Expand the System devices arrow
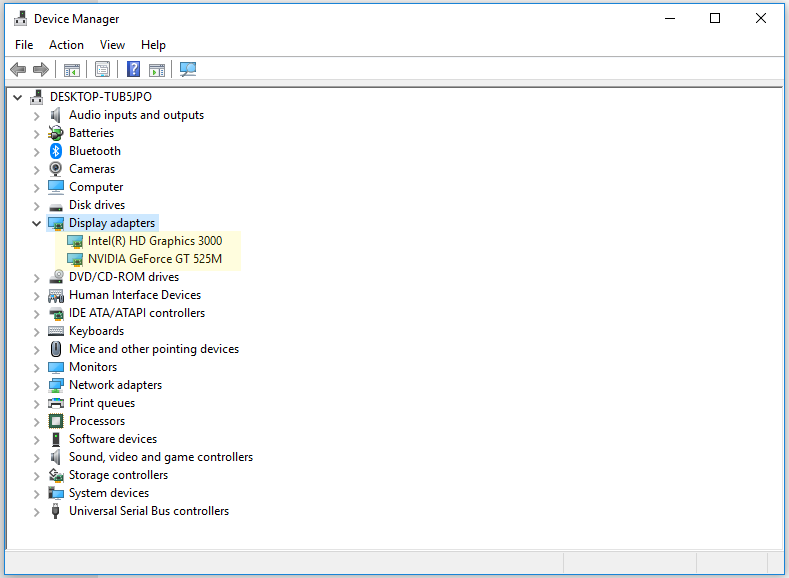This screenshot has width=789, height=578. click(36, 493)
